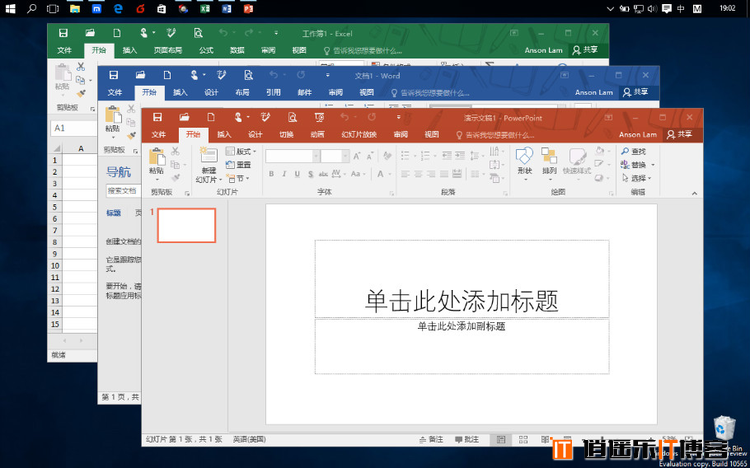Toggle Underline formatting in PowerPoint ribbon
Screen dimensions: 750x468
[297, 174]
